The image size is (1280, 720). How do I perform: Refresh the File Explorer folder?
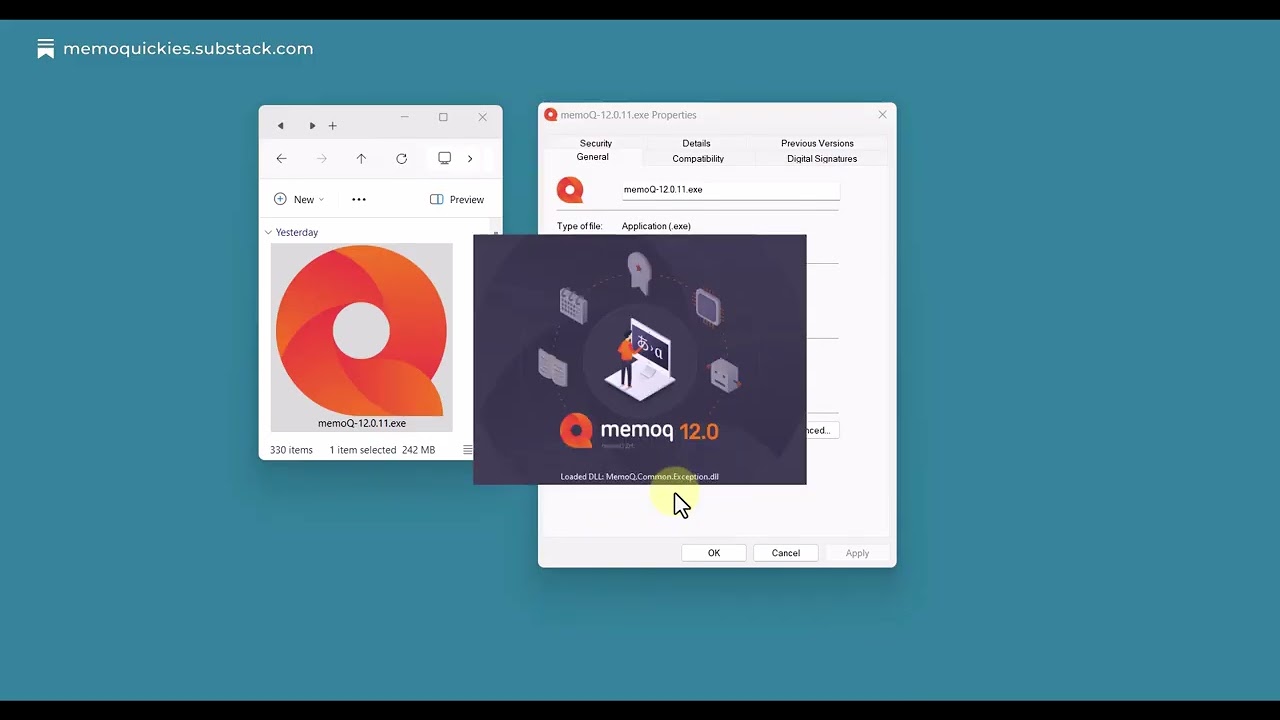point(401,158)
